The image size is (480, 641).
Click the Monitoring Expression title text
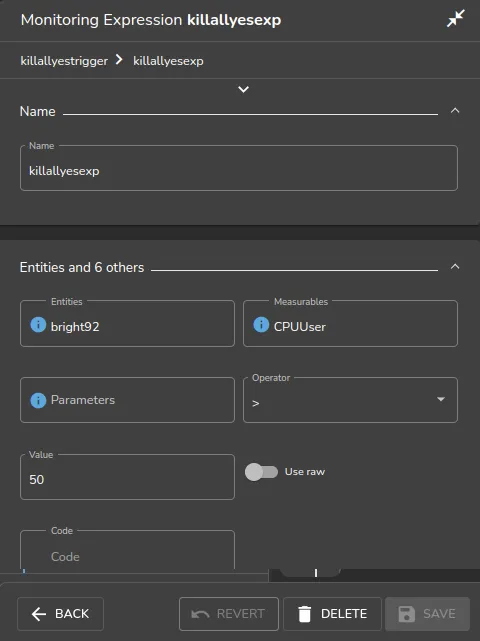pos(151,20)
